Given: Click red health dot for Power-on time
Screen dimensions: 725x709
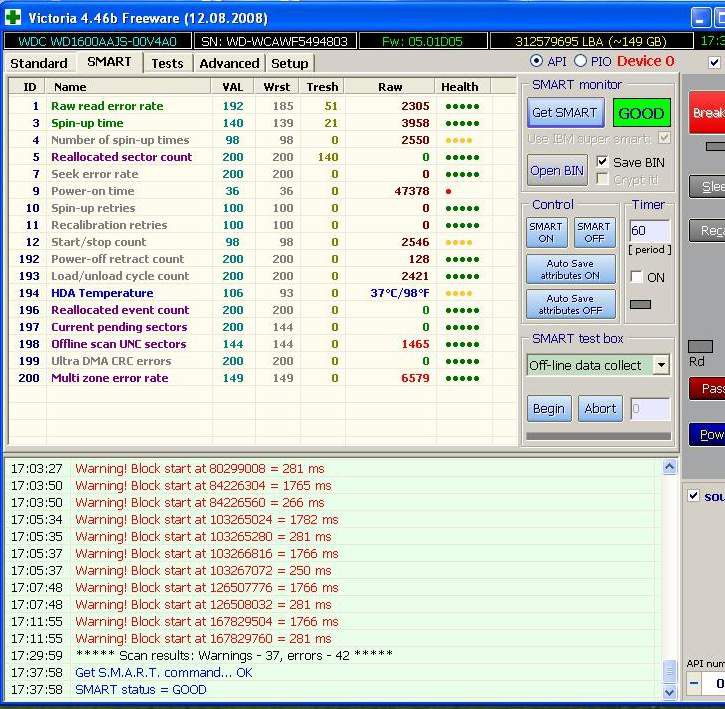Looking at the screenshot, I should click(x=448, y=191).
